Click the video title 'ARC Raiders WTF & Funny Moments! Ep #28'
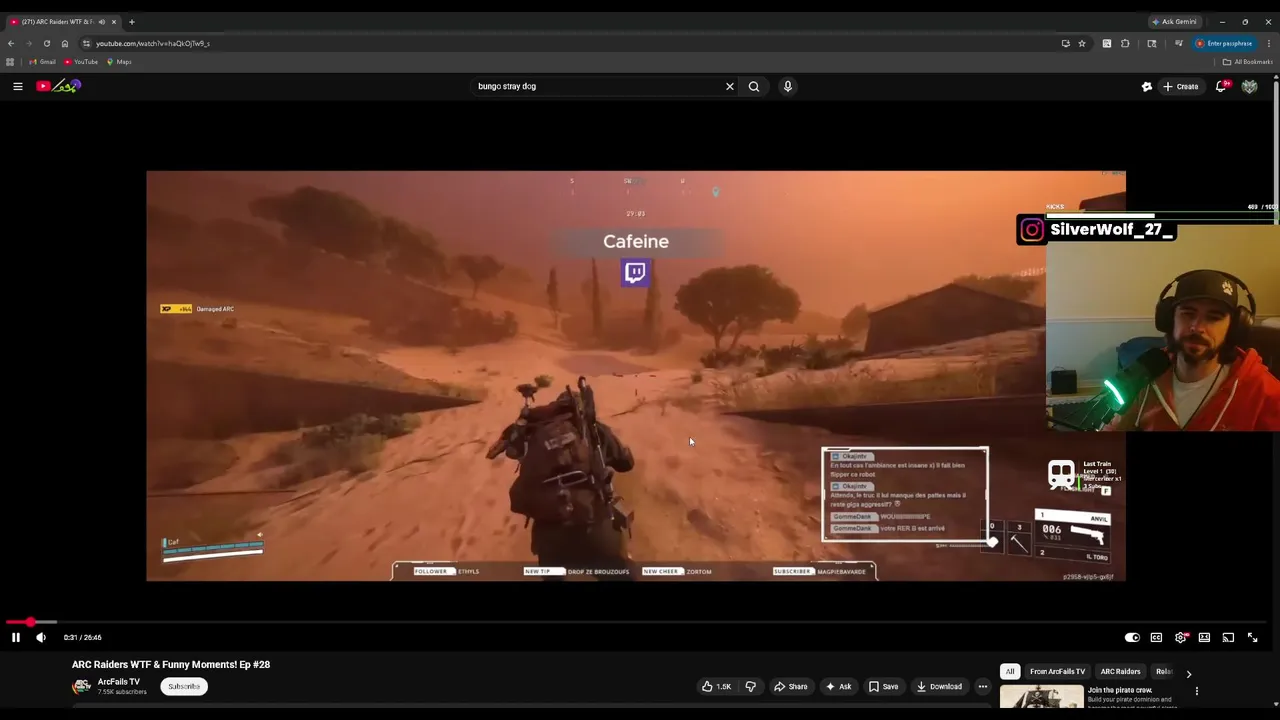This screenshot has width=1280, height=720. point(171,664)
